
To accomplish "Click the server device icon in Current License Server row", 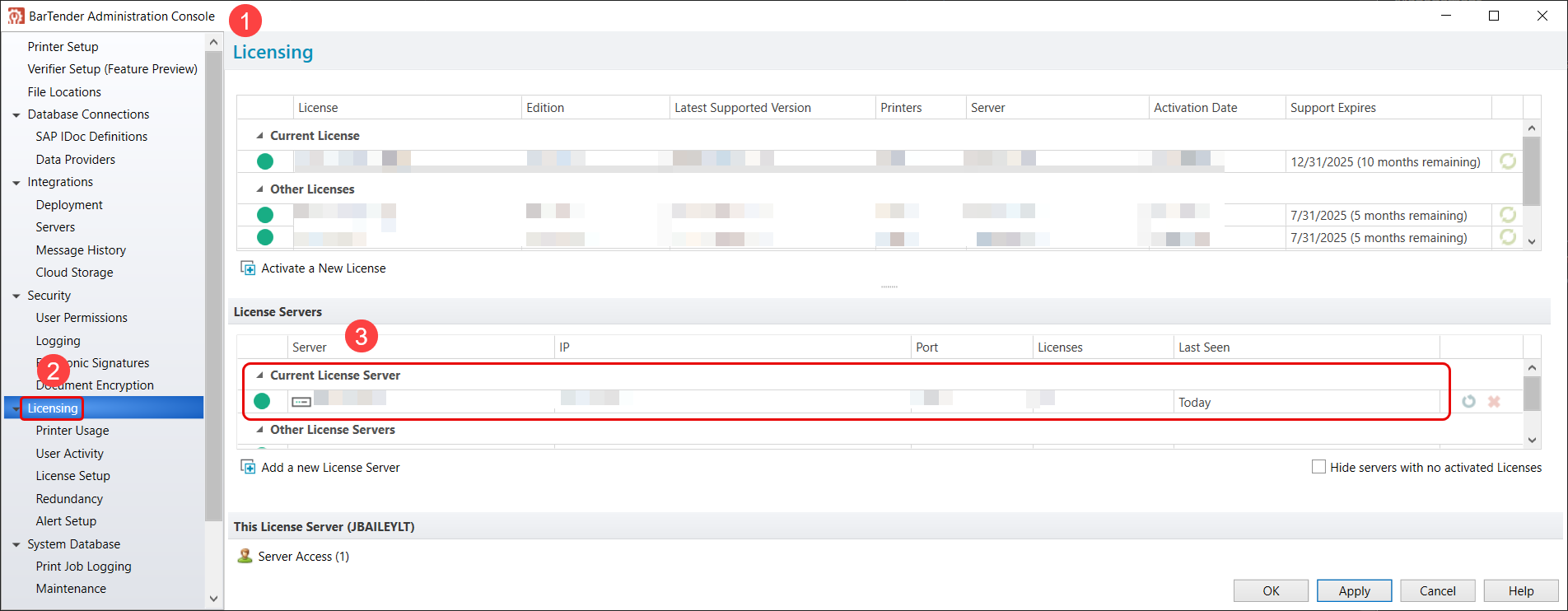I will pos(301,402).
